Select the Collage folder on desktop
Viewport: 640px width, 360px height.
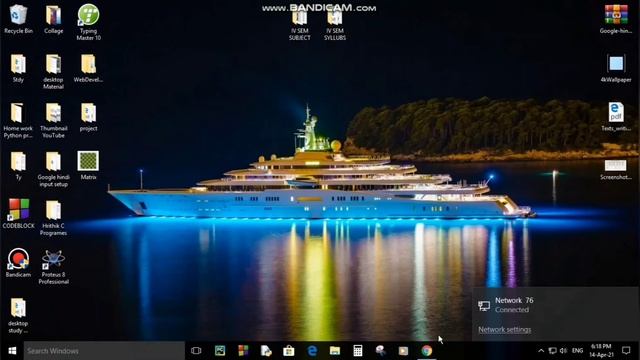(x=53, y=19)
